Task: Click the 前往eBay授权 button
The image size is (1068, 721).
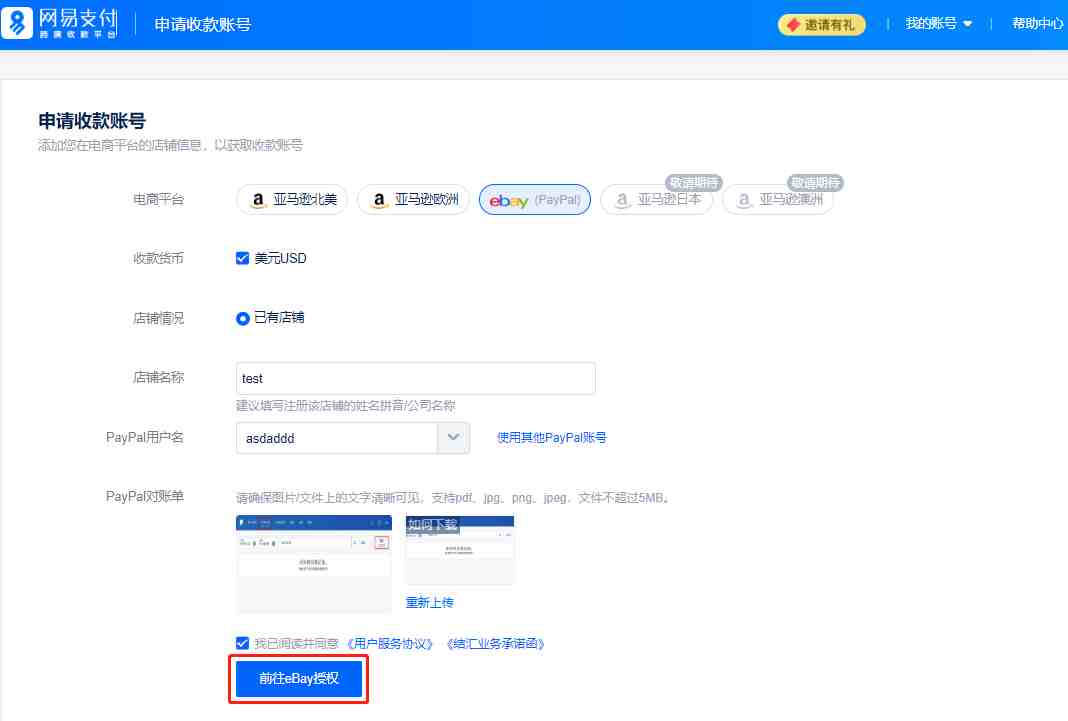Action: coord(299,679)
